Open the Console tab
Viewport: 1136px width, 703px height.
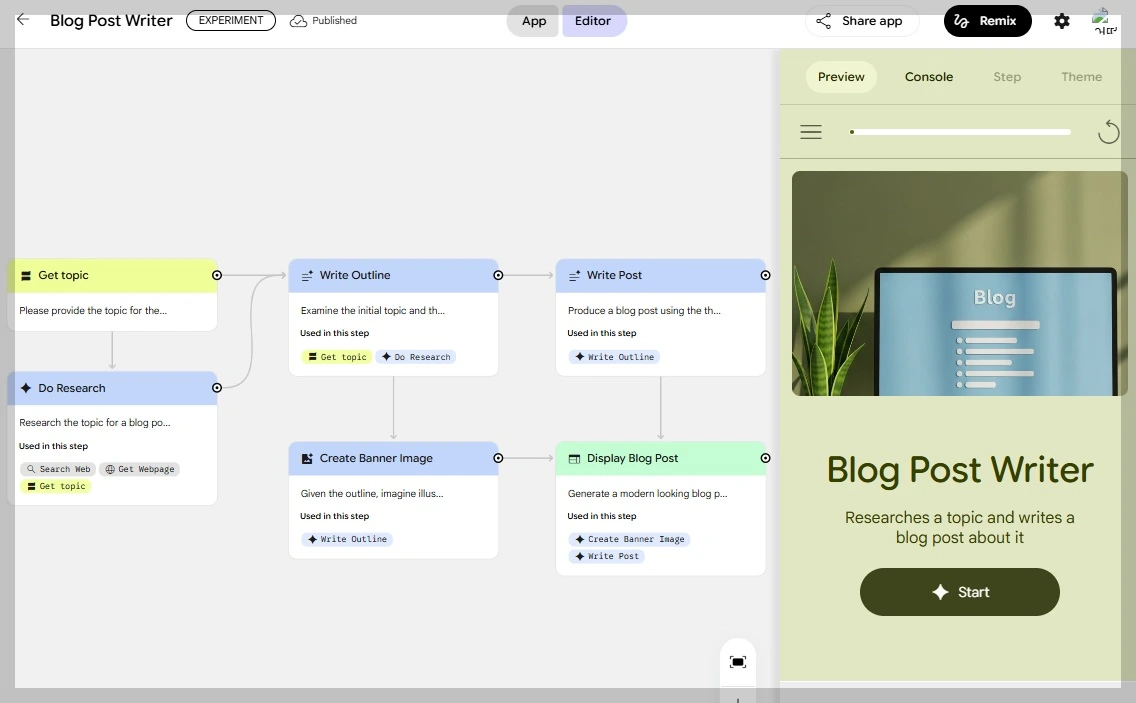pos(929,77)
